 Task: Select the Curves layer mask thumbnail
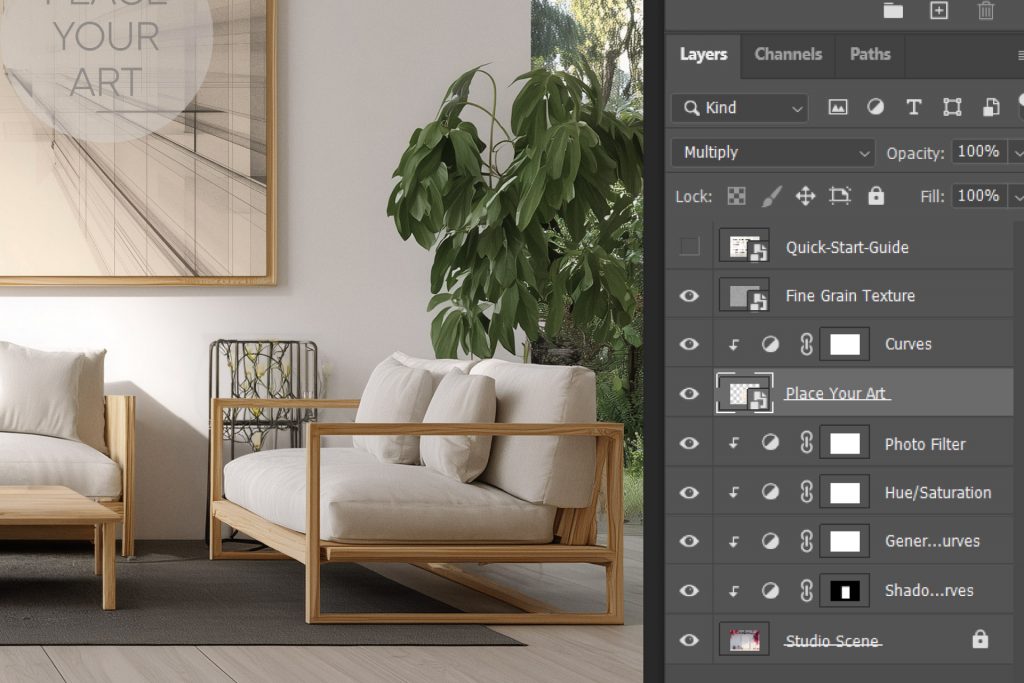(844, 344)
